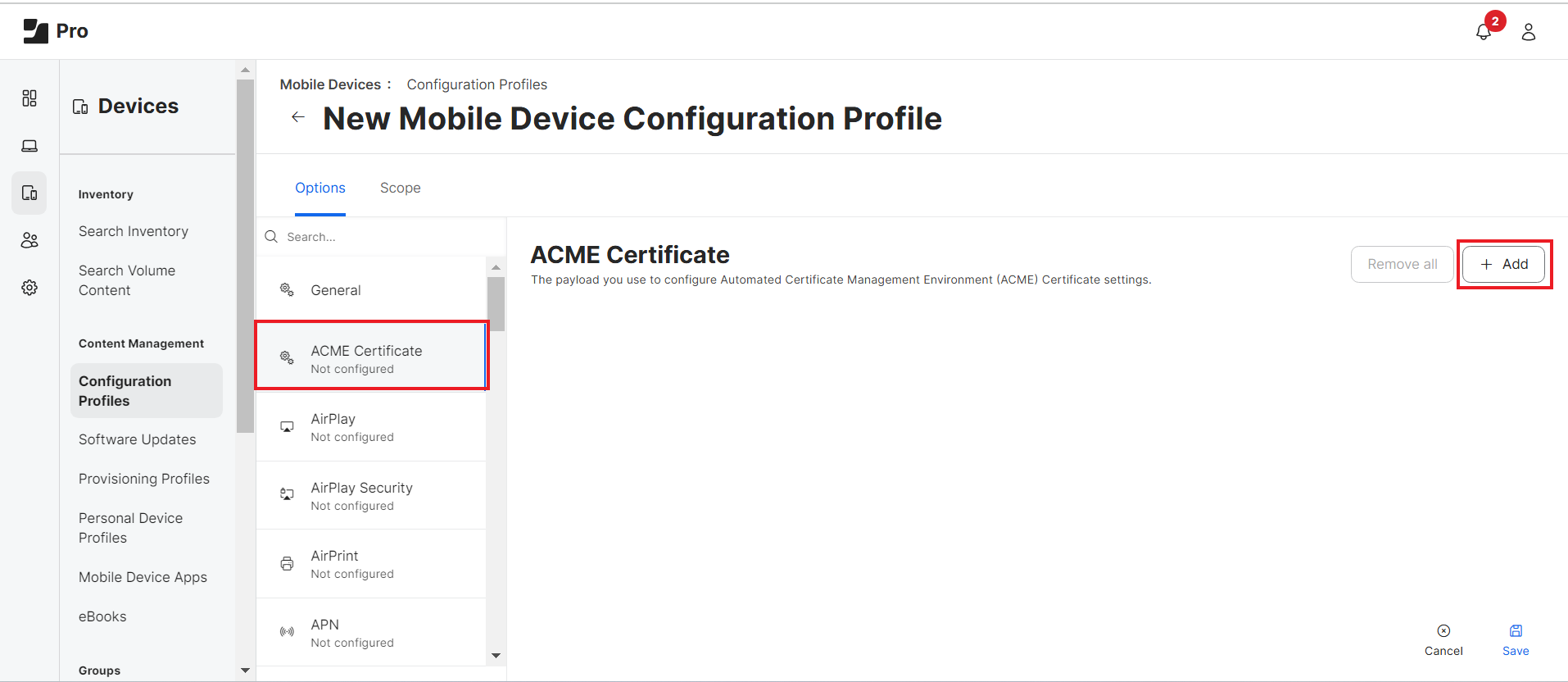Open the user account icon
This screenshot has width=1568, height=682.
point(1528,32)
